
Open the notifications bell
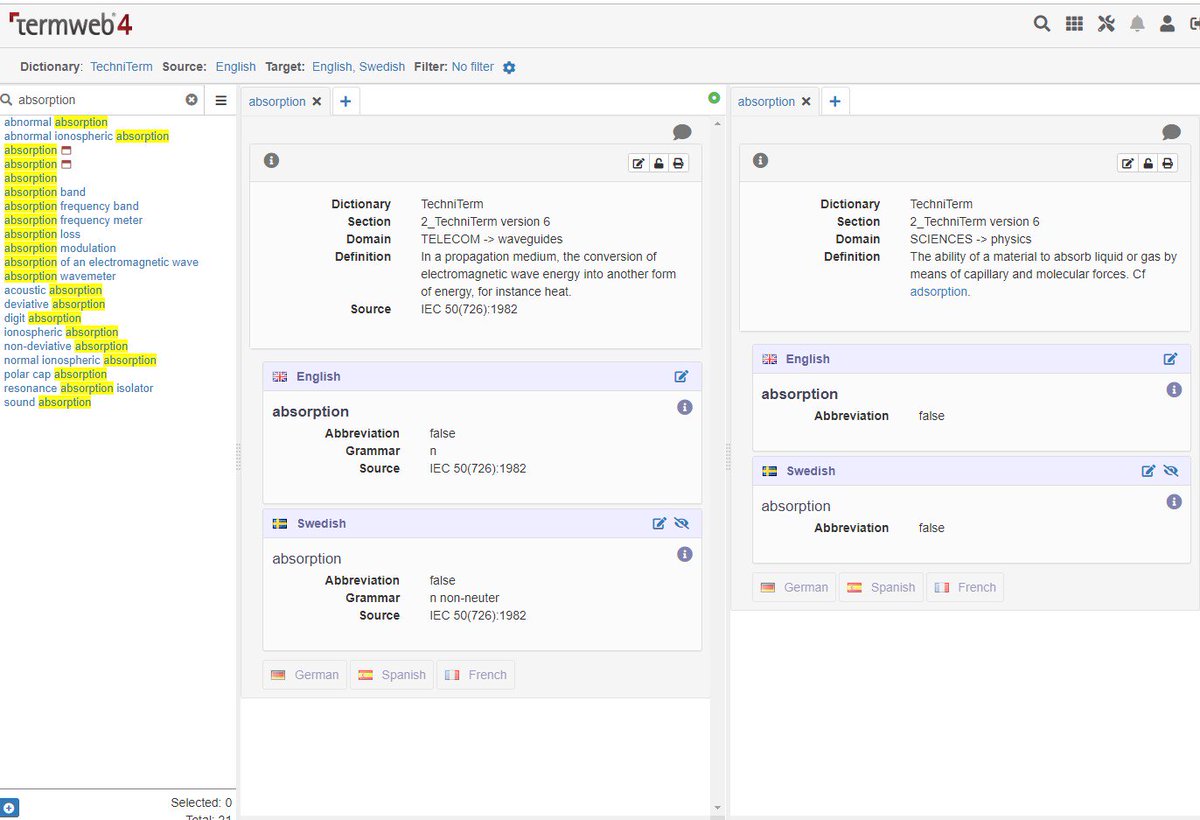pos(1137,24)
